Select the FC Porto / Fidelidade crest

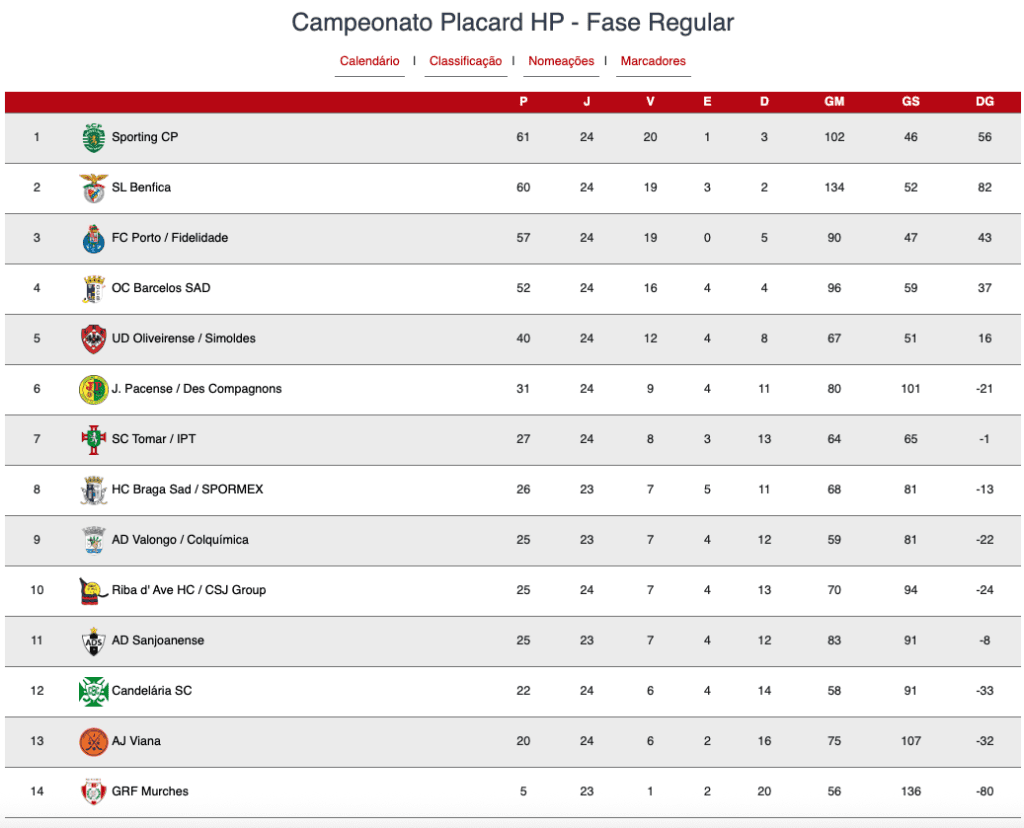93,238
